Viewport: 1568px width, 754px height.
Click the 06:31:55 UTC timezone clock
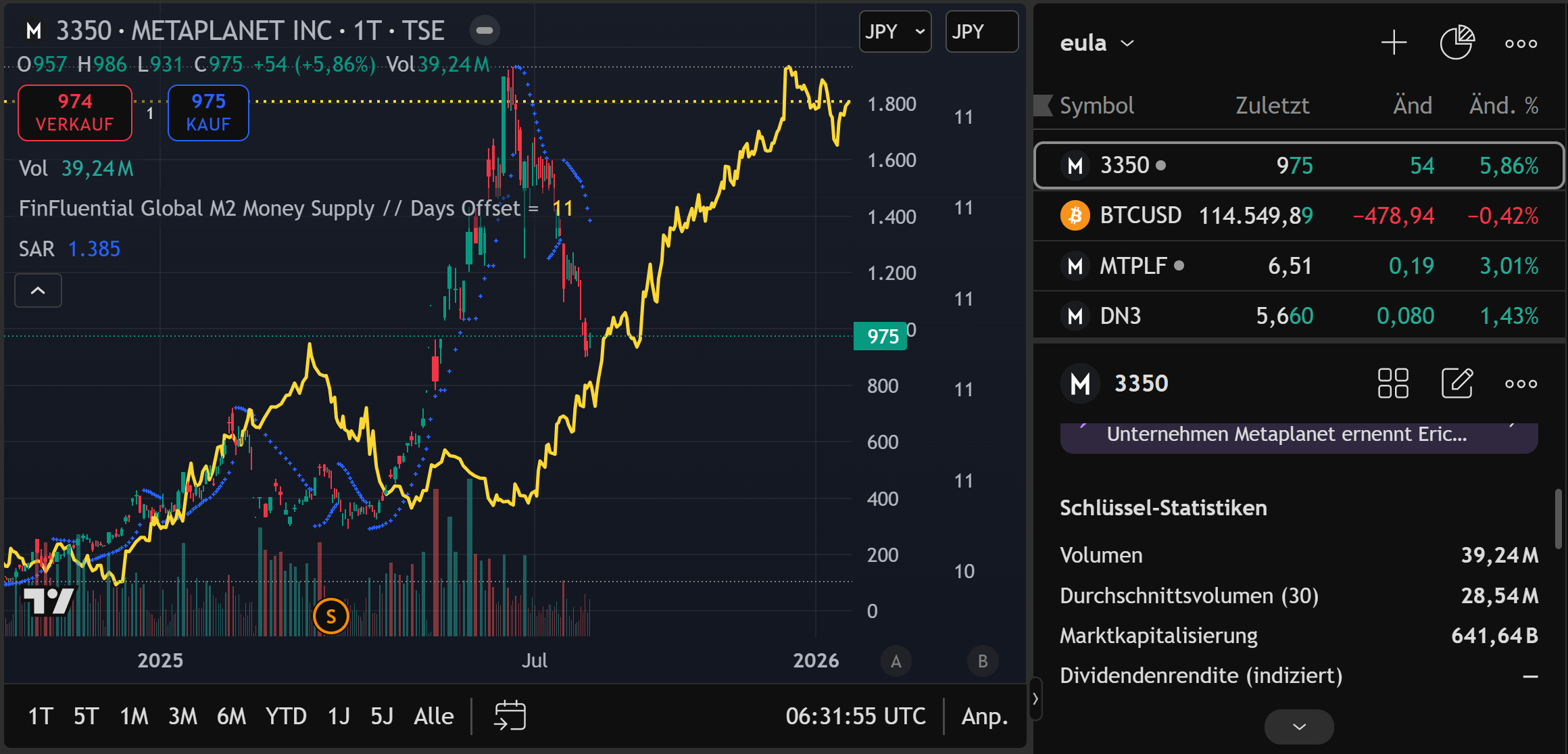pos(856,716)
